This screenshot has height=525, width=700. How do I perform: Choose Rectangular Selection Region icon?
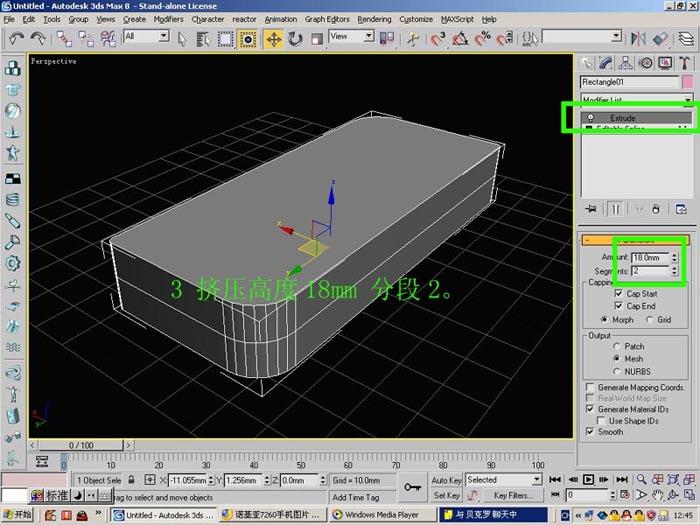tap(225, 39)
